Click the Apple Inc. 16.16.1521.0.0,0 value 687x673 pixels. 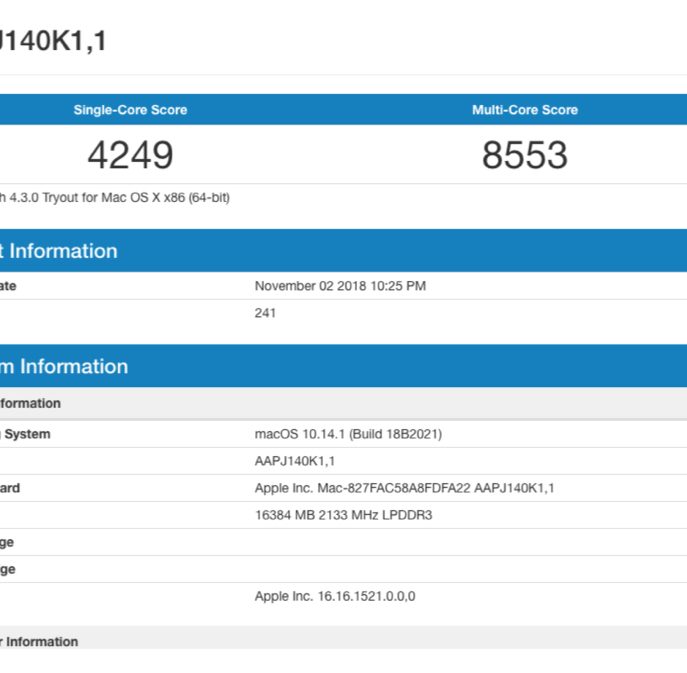click(334, 596)
